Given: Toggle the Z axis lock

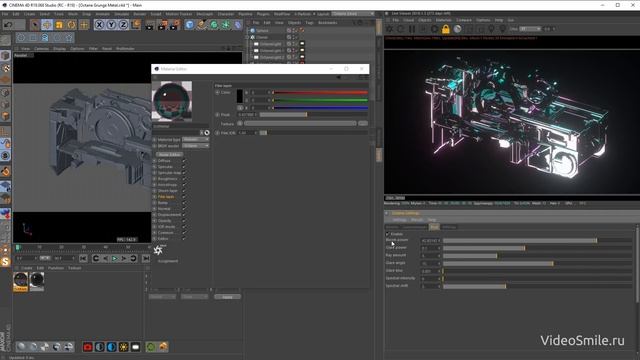Looking at the screenshot, I should (x=123, y=25).
